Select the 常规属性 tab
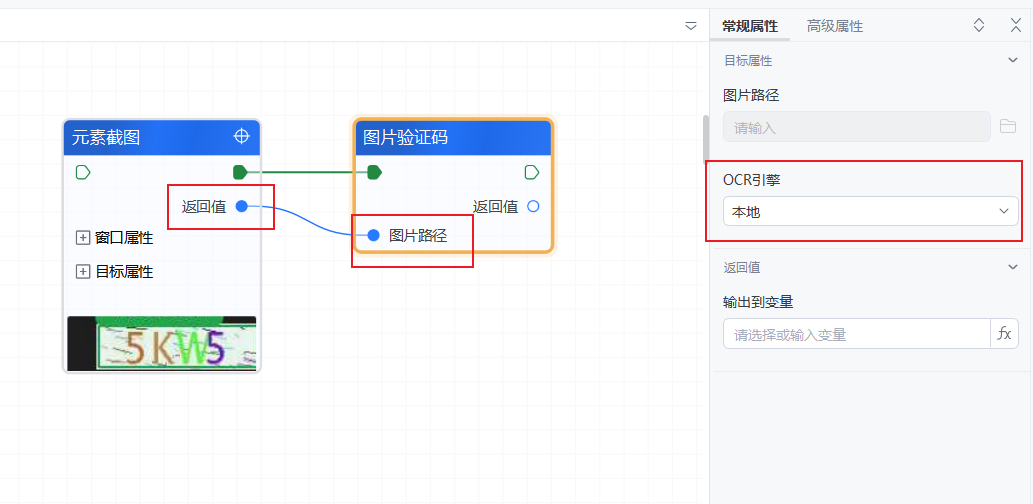 point(750,26)
